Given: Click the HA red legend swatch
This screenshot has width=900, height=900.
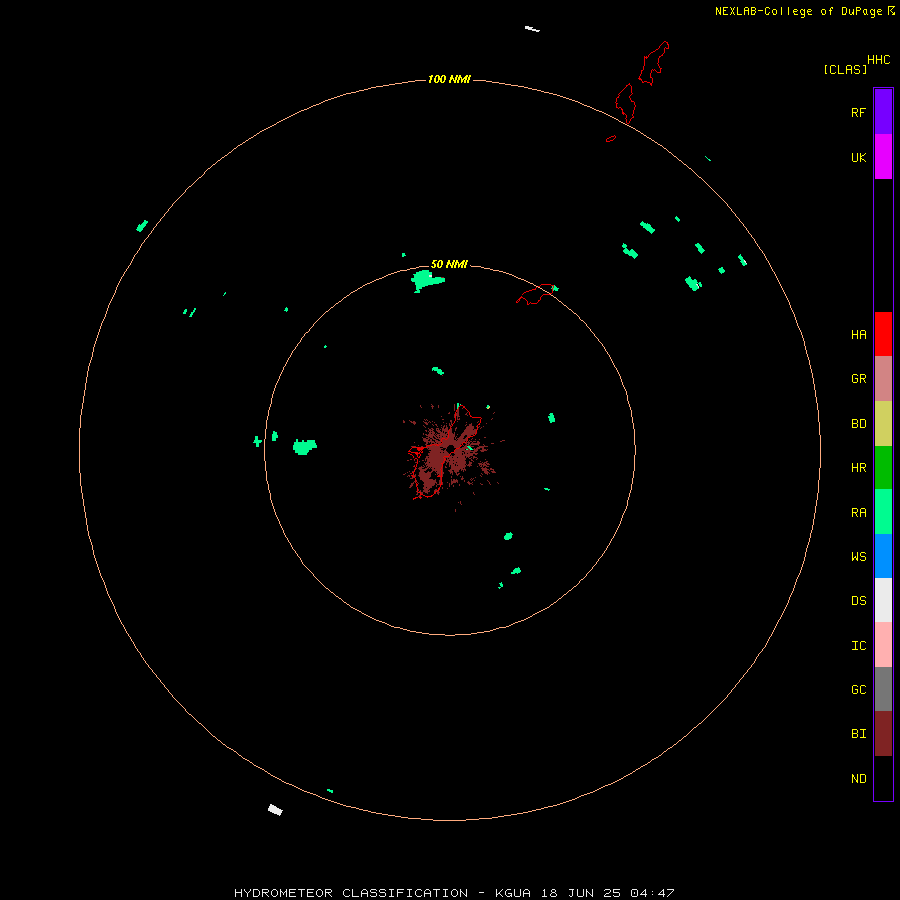Looking at the screenshot, I should (x=883, y=334).
